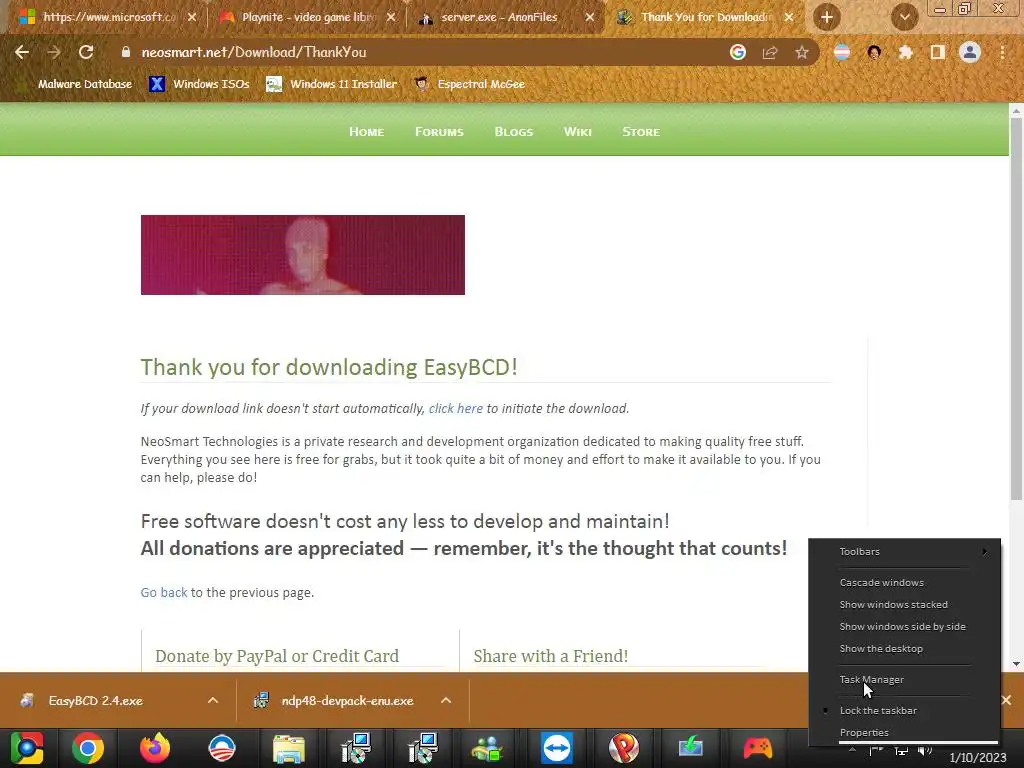The width and height of the screenshot is (1024, 768).
Task: Click the 'Go back' link
Action: [164, 592]
